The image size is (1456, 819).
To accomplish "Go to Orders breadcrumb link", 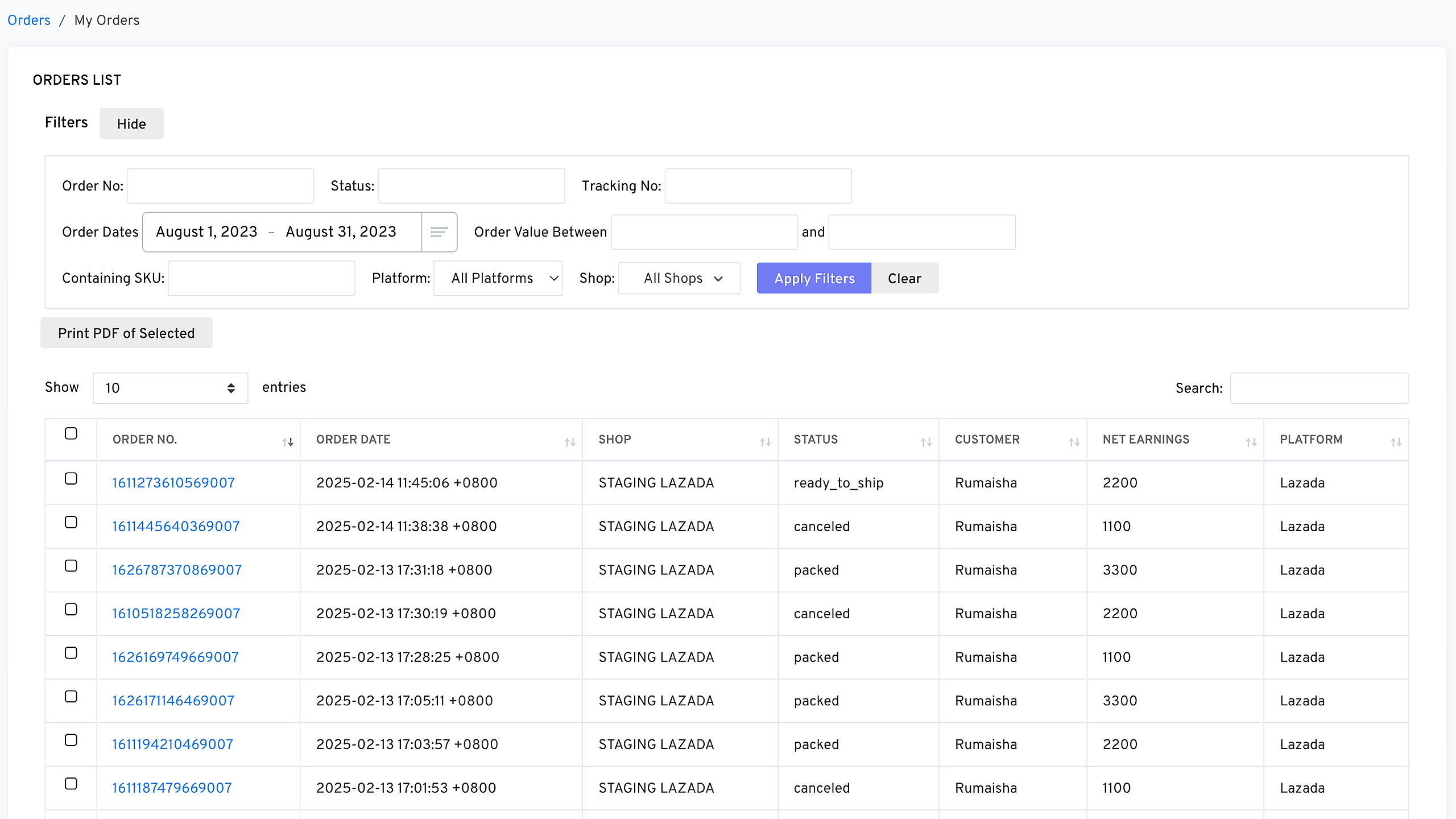I will (29, 20).
